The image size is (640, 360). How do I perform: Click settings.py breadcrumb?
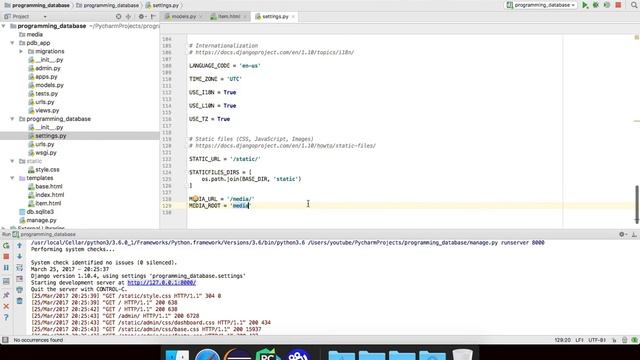[x=162, y=5]
